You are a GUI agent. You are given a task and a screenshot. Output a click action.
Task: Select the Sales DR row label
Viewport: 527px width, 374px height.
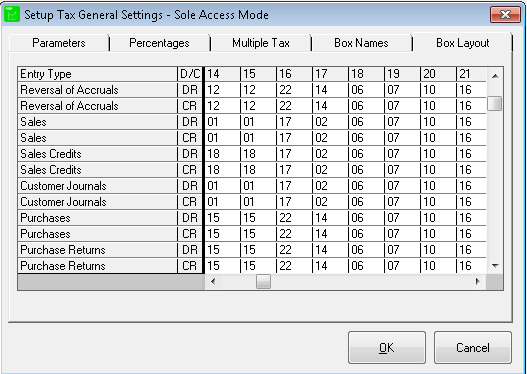click(x=97, y=122)
